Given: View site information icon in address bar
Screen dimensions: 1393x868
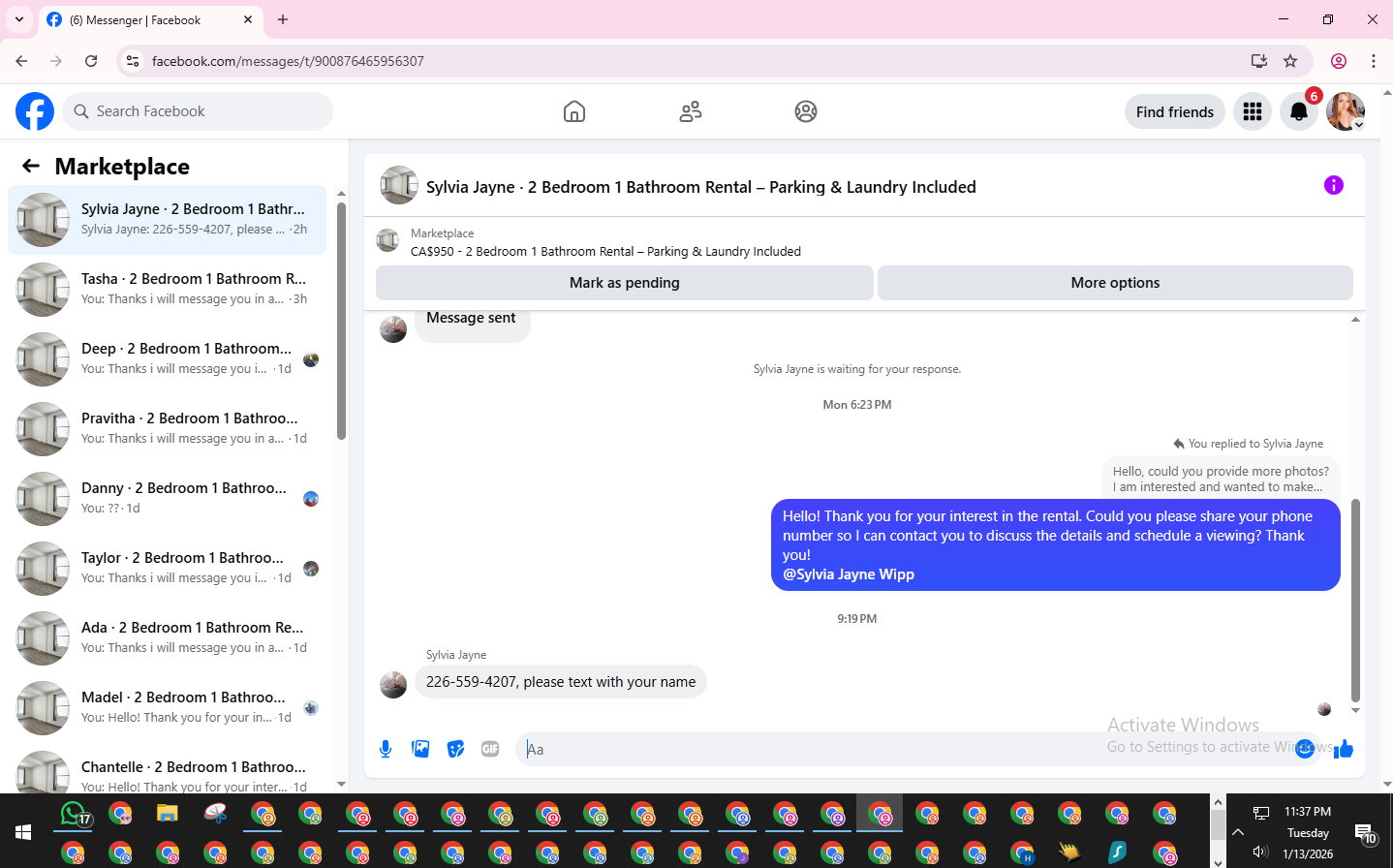Looking at the screenshot, I should click(x=133, y=61).
